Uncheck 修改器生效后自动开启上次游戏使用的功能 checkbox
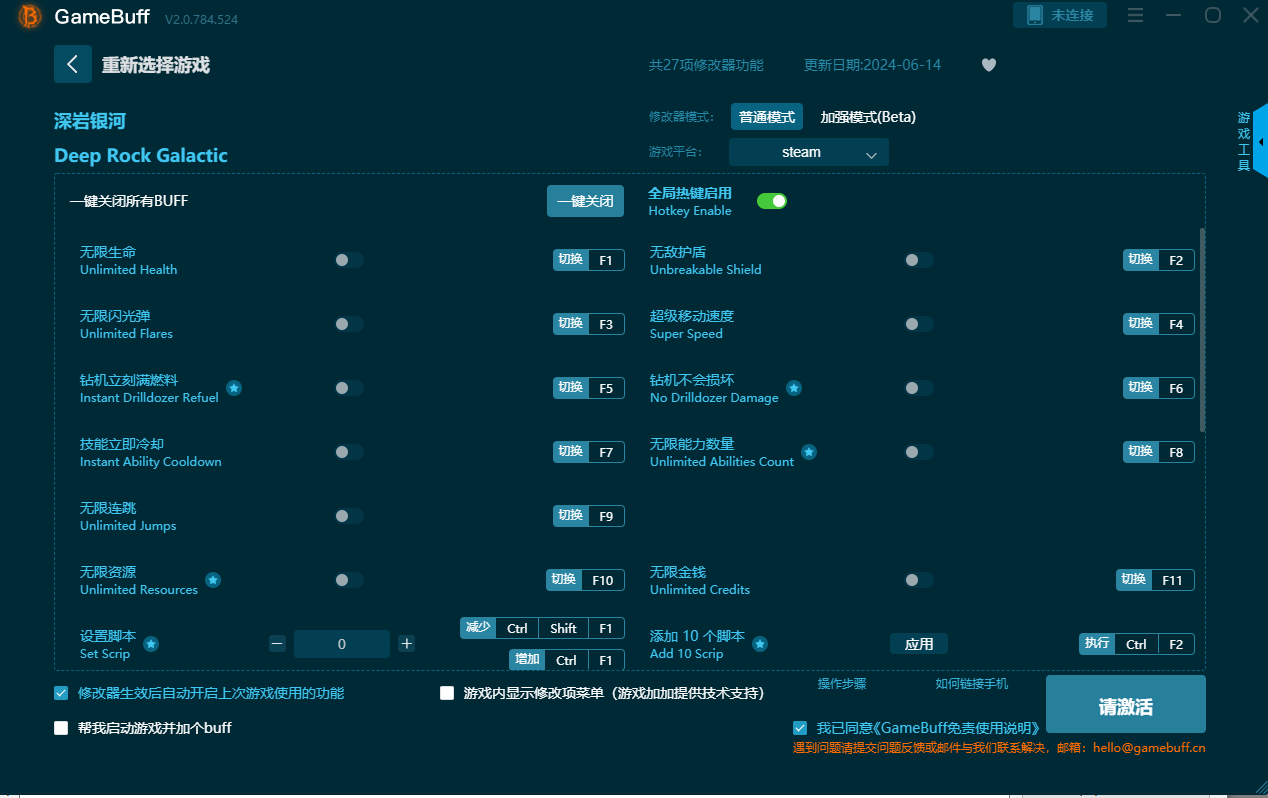 point(62,693)
